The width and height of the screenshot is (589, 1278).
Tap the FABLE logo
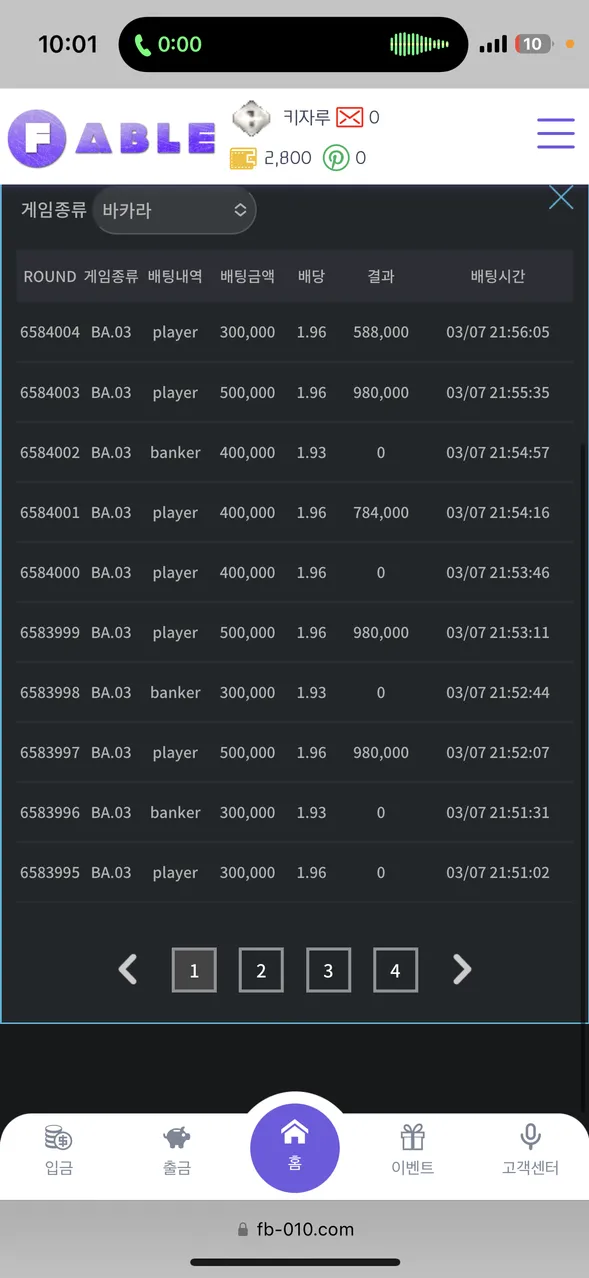(x=112, y=138)
